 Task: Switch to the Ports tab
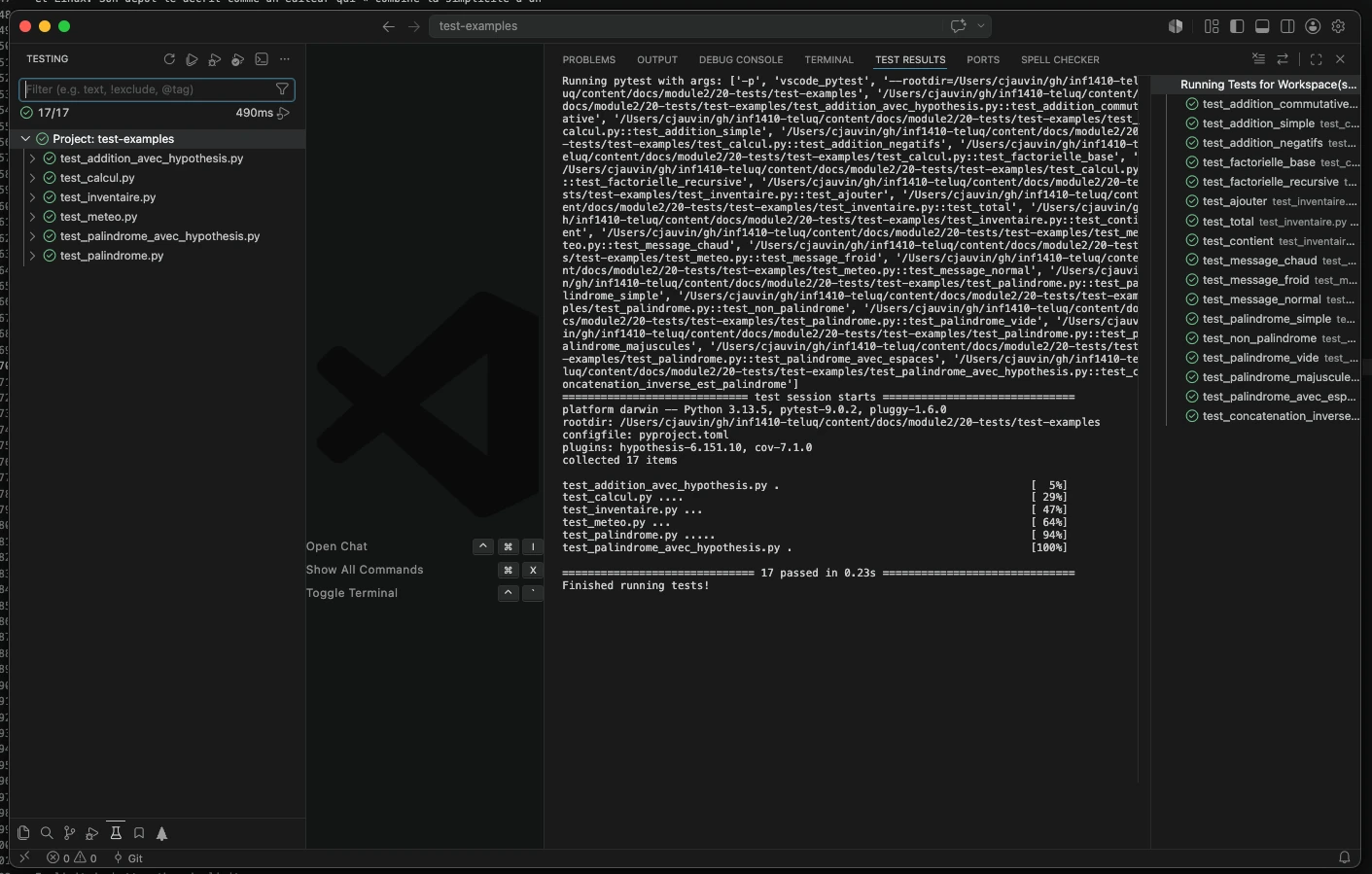coord(983,60)
